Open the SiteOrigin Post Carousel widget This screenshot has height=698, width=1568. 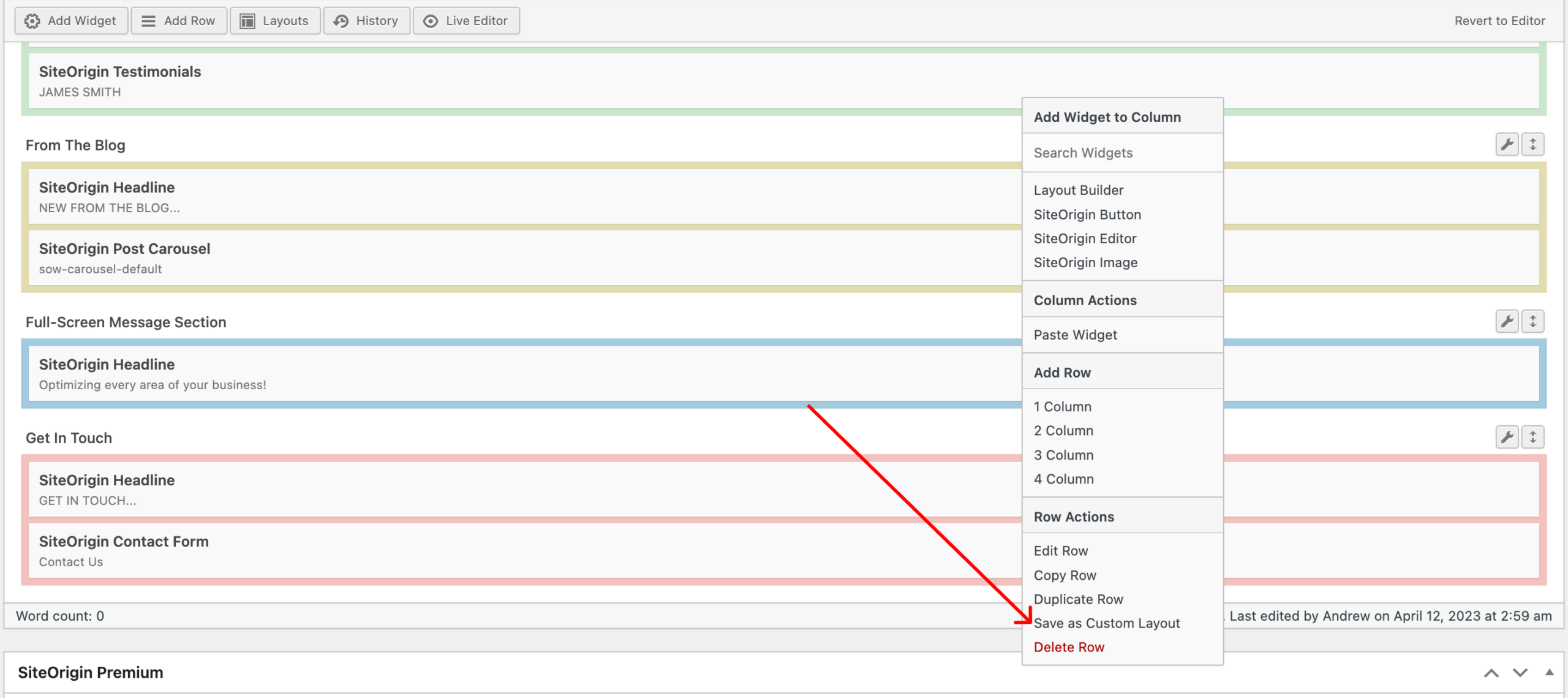(124, 249)
